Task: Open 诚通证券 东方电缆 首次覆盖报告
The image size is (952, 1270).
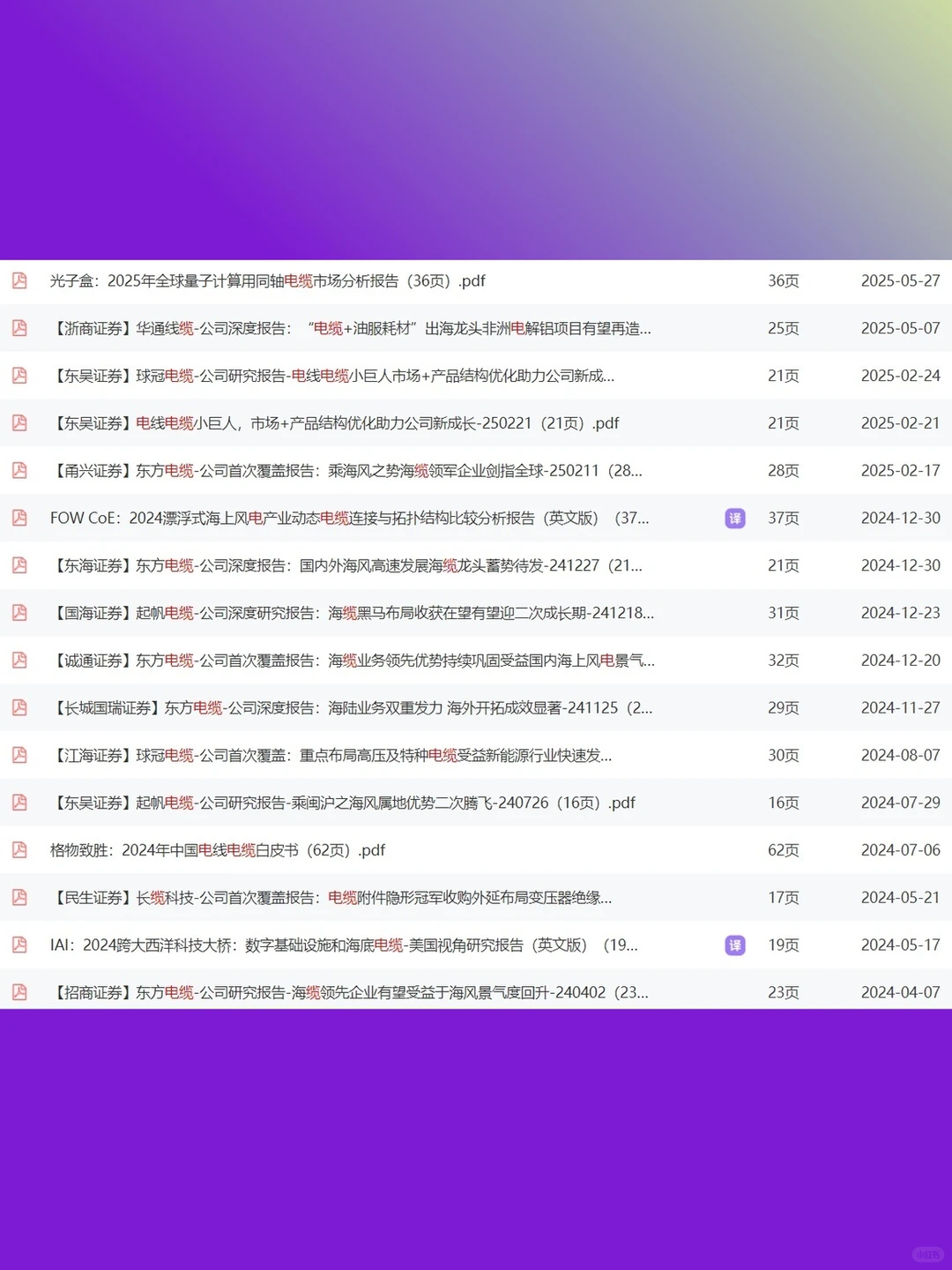Action: pyautogui.click(x=353, y=661)
